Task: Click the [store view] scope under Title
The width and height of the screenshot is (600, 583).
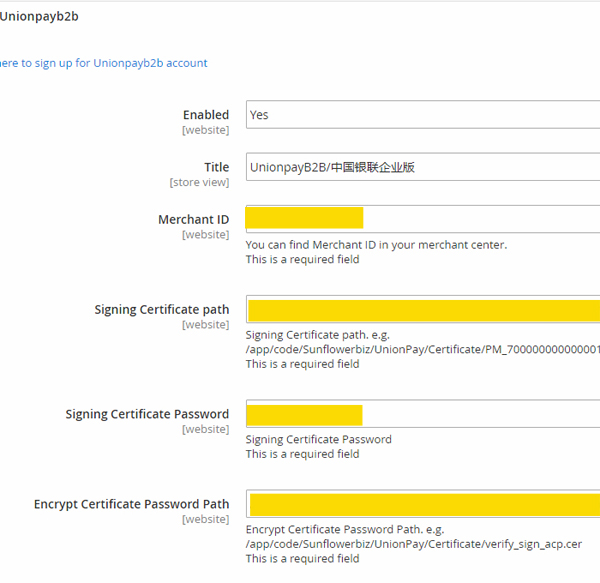Action: click(x=199, y=182)
